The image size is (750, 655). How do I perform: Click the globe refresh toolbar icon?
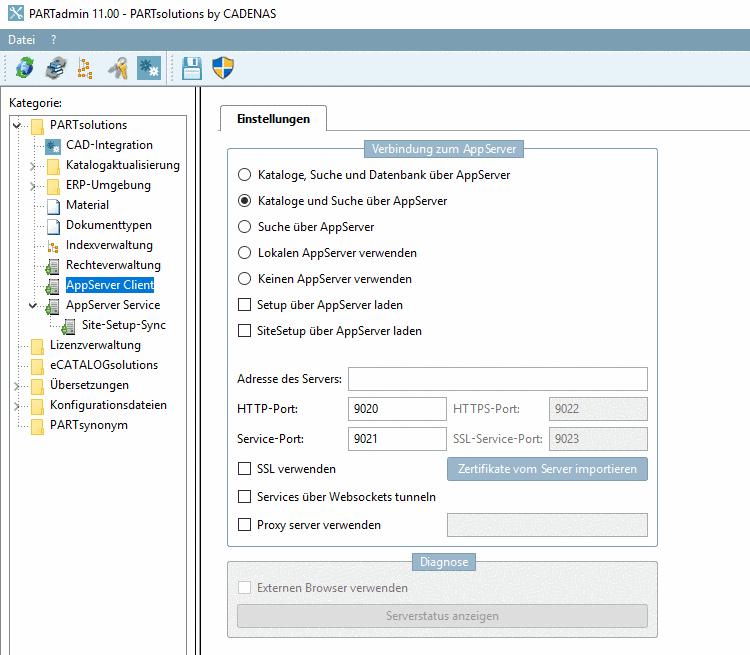tap(25, 67)
